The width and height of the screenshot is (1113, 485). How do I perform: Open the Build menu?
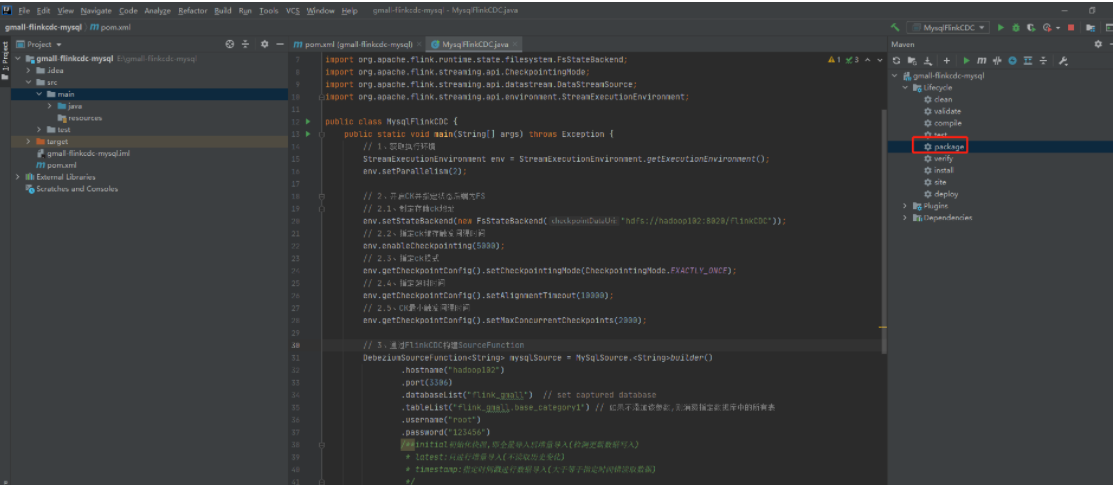222,11
